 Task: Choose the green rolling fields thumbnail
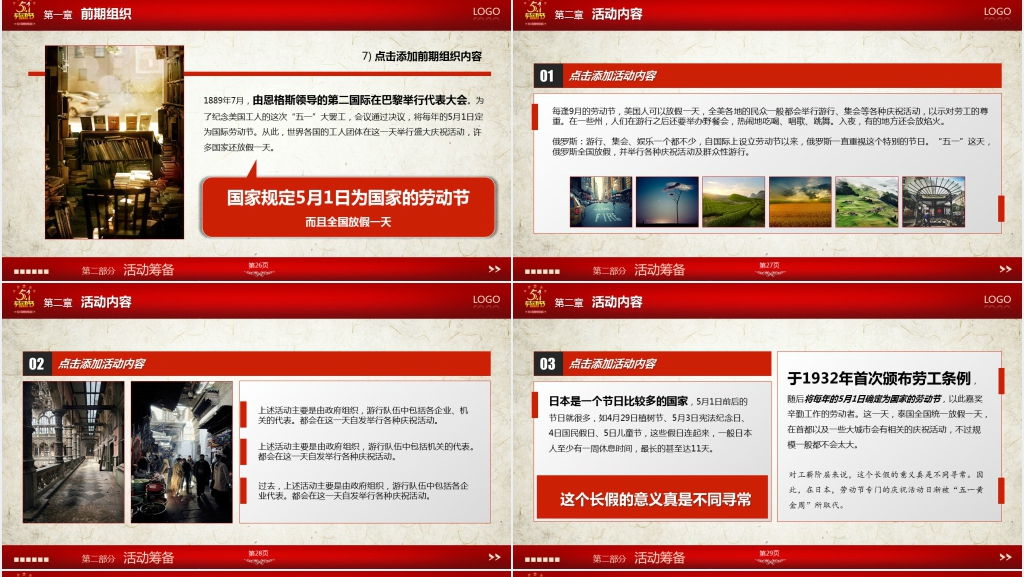866,202
